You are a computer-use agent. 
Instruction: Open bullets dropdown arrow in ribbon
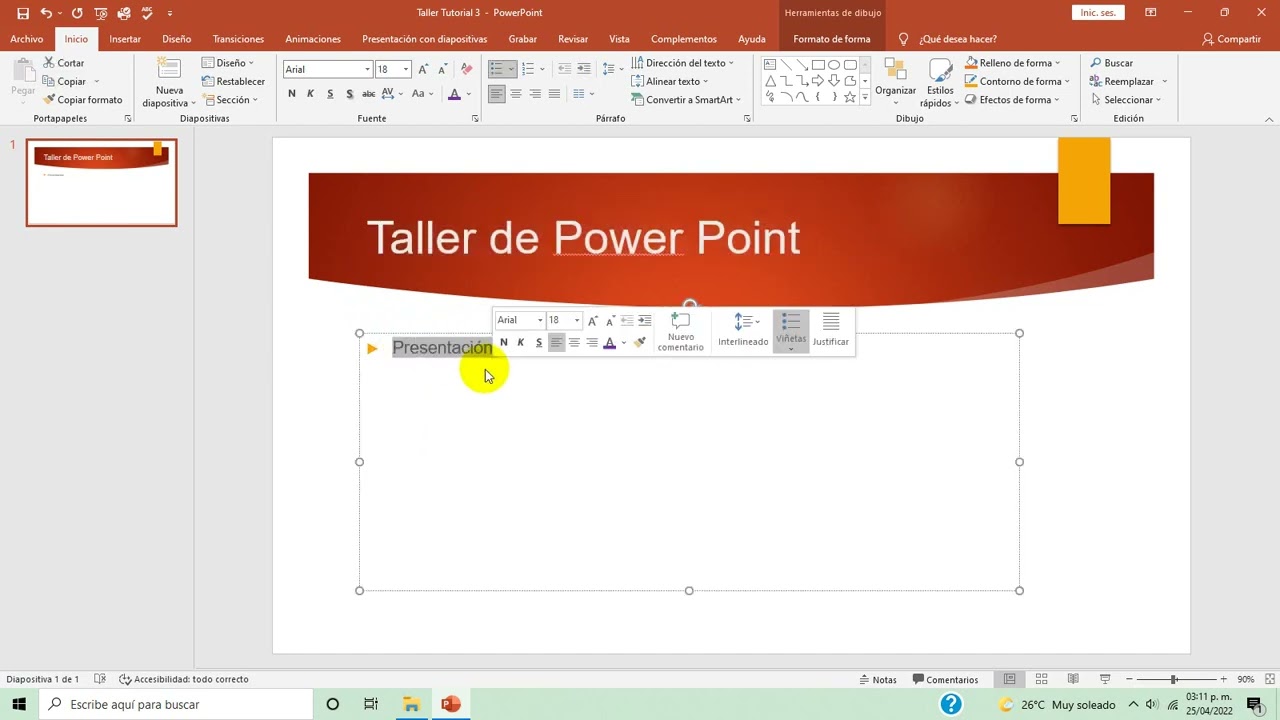coord(512,69)
